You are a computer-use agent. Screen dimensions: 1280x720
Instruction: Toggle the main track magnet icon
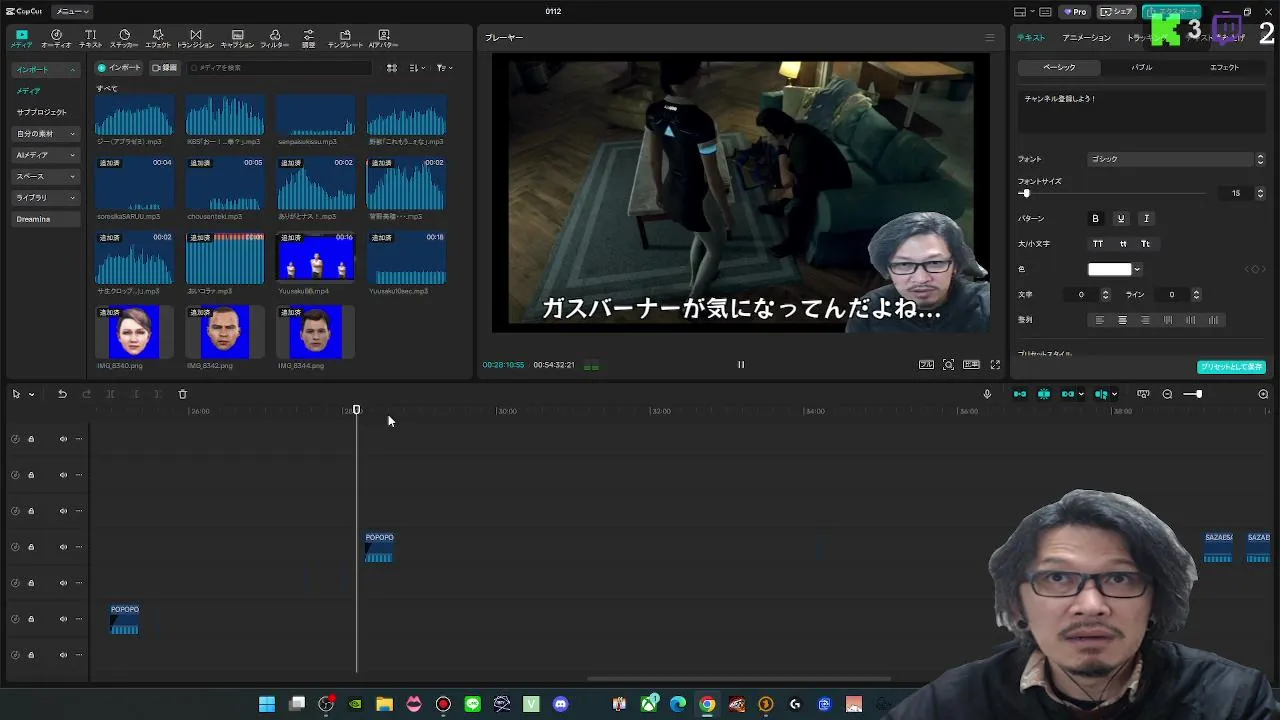tap(1020, 394)
